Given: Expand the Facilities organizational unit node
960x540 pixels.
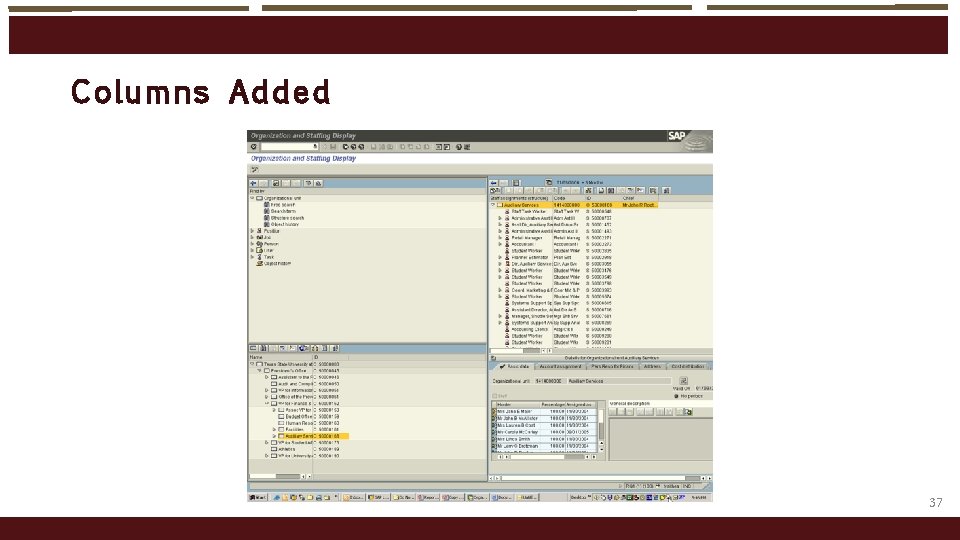Looking at the screenshot, I should coord(274,429).
